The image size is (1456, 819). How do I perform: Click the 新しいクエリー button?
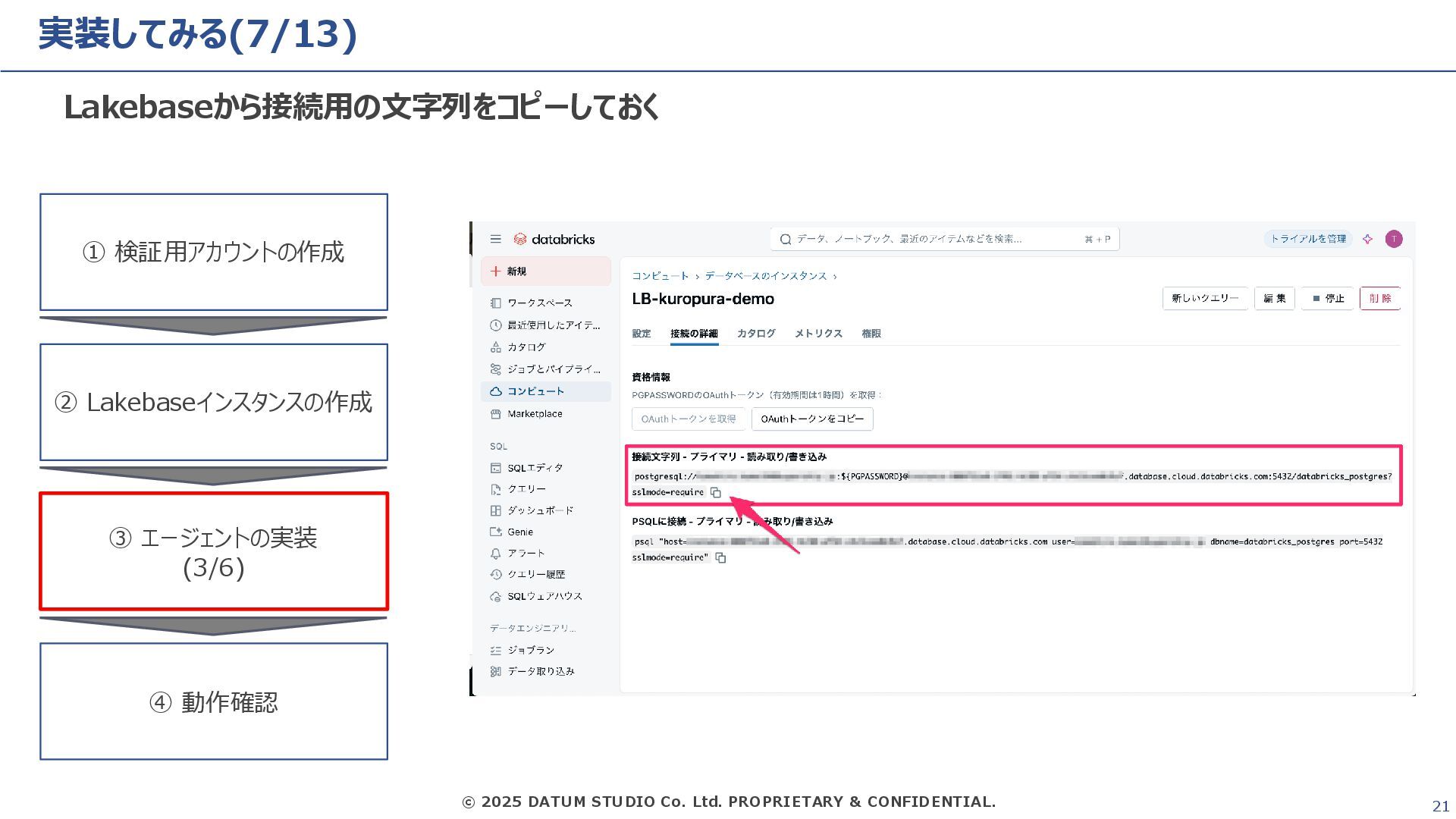tap(1205, 299)
